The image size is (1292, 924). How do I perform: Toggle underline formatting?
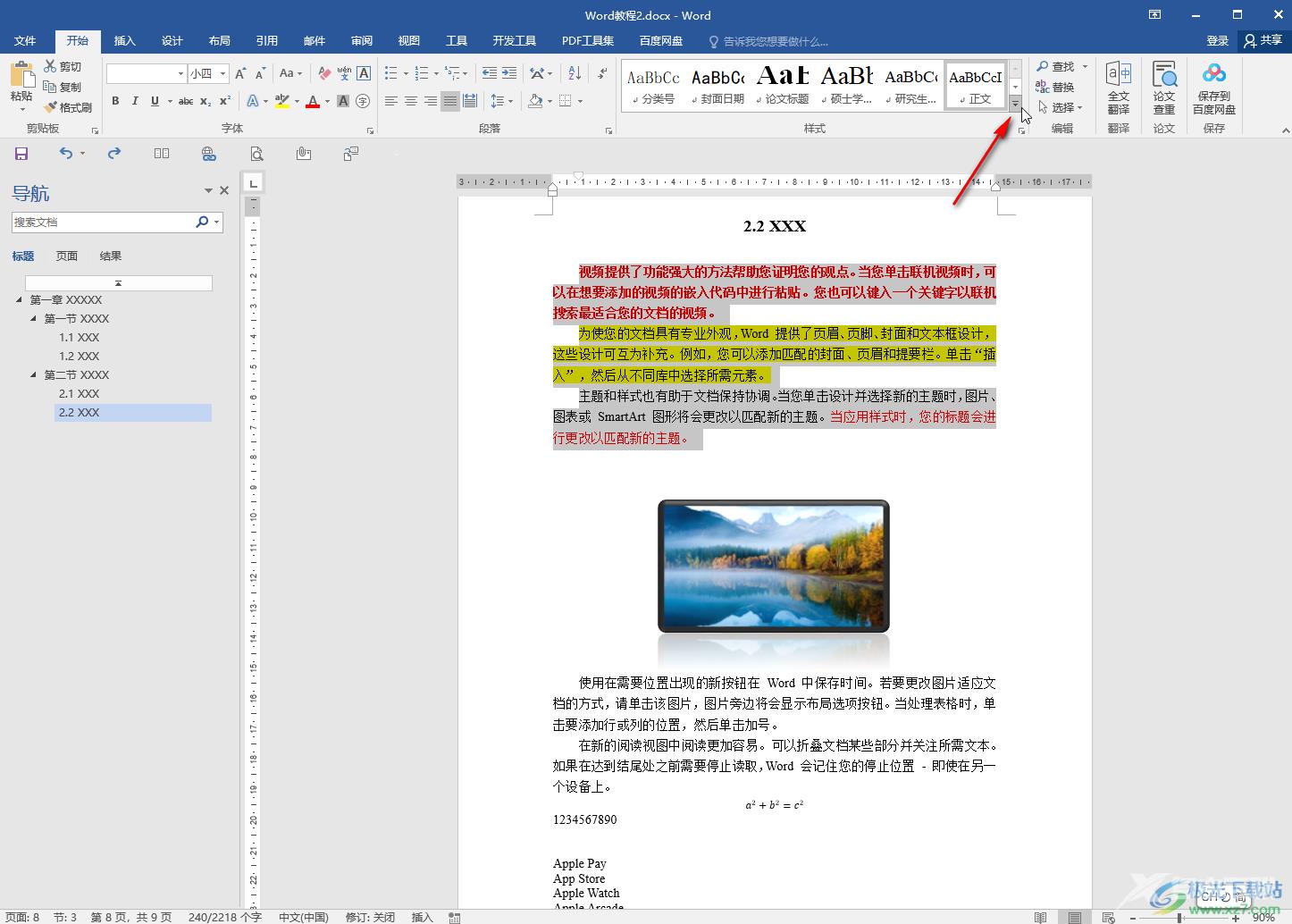pos(155,101)
